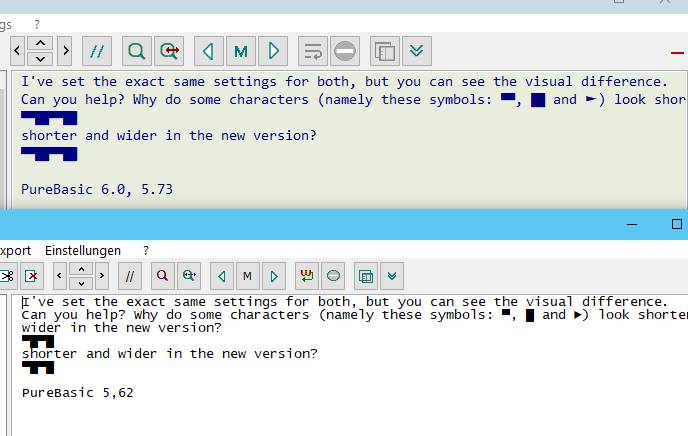The width and height of the screenshot is (688, 436).
Task: Click black line beginning 'Can you help? Why do'
Action: pyautogui.click(x=355, y=315)
